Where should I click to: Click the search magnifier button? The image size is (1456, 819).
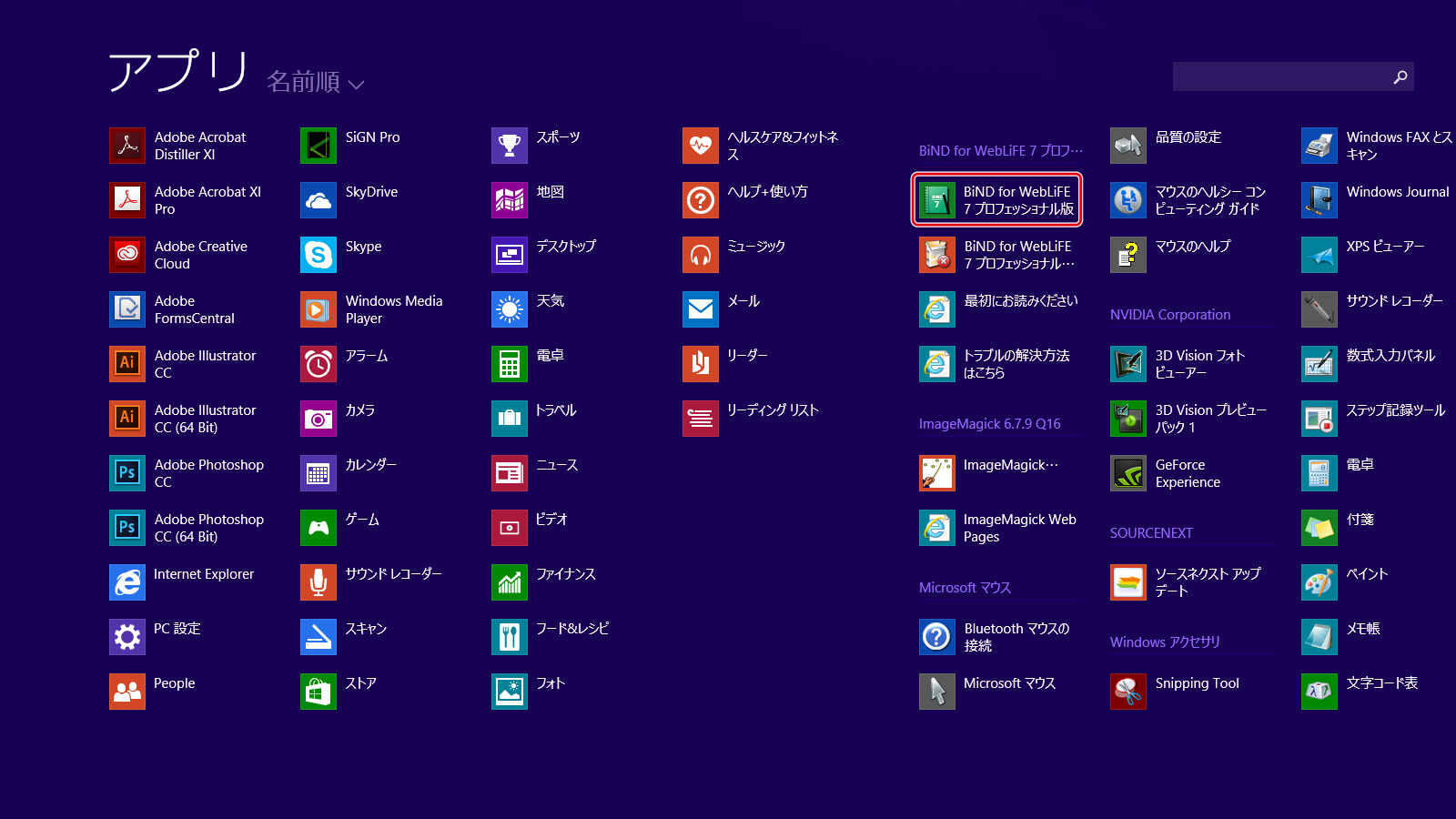click(1400, 76)
